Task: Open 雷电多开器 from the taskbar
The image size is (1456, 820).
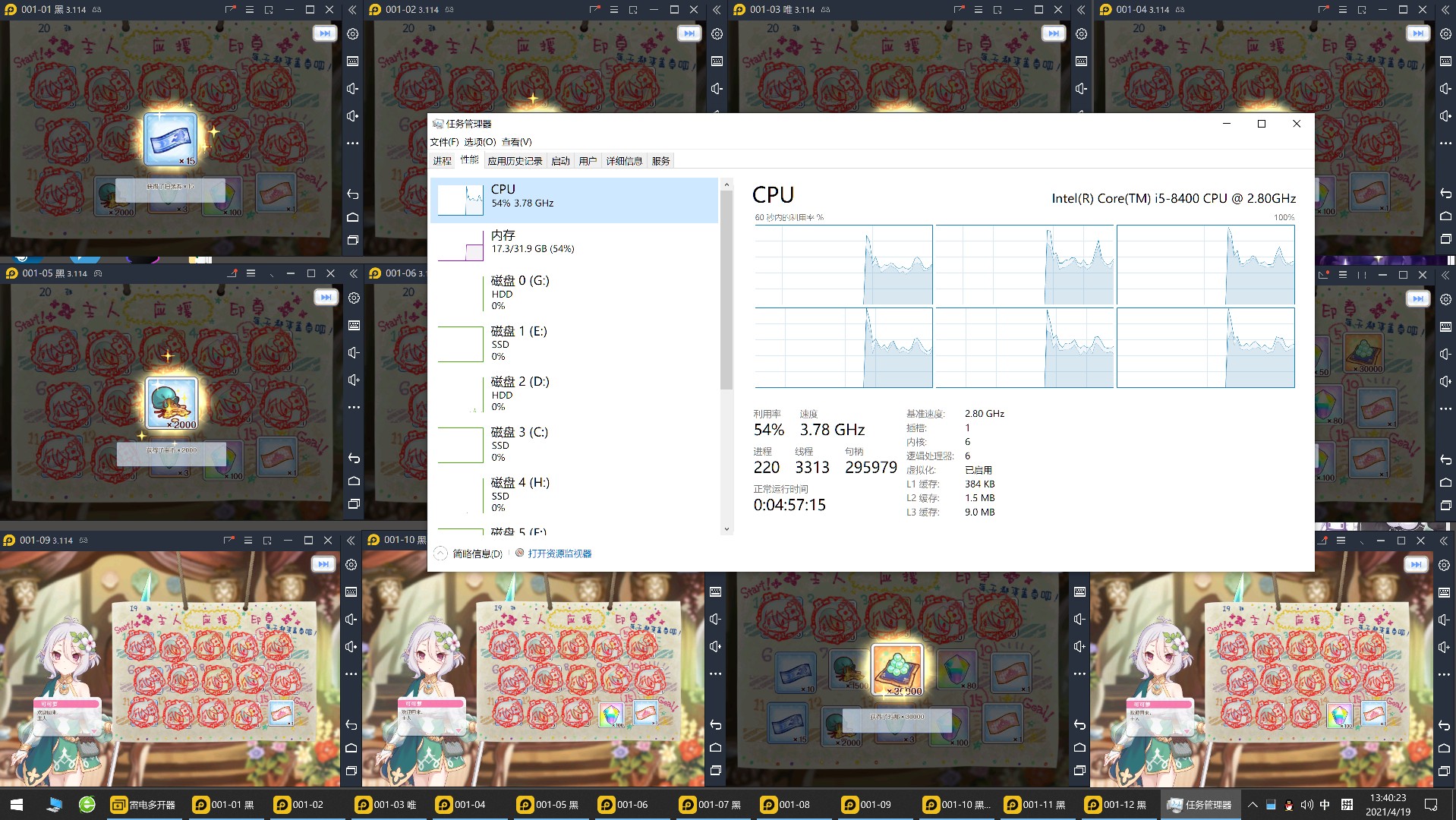Action: point(143,805)
